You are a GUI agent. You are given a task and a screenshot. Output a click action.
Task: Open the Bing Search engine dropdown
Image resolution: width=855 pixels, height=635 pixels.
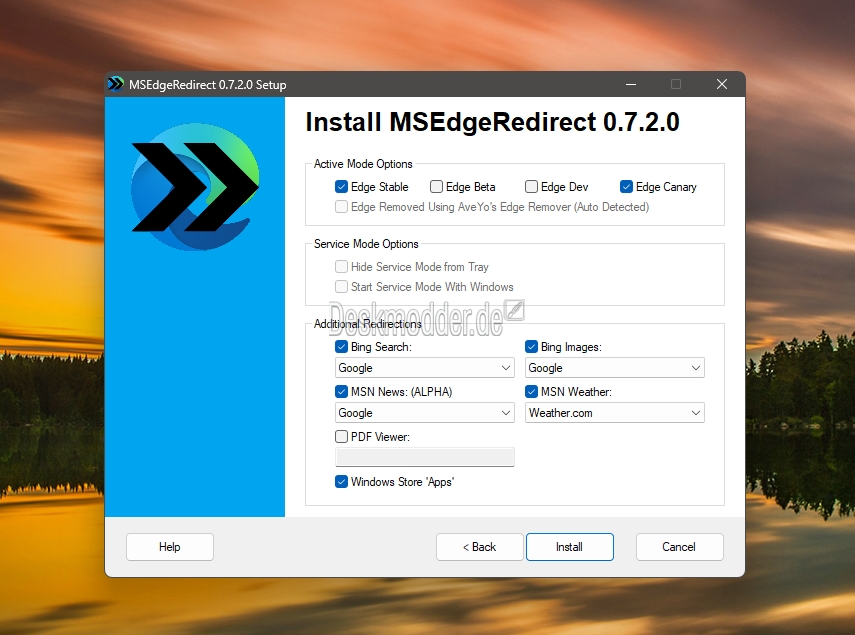click(424, 368)
